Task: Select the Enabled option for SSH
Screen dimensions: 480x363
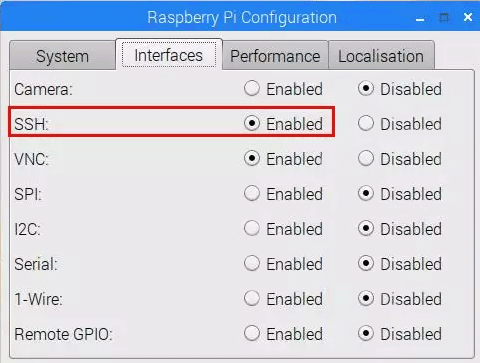Action: pos(252,124)
